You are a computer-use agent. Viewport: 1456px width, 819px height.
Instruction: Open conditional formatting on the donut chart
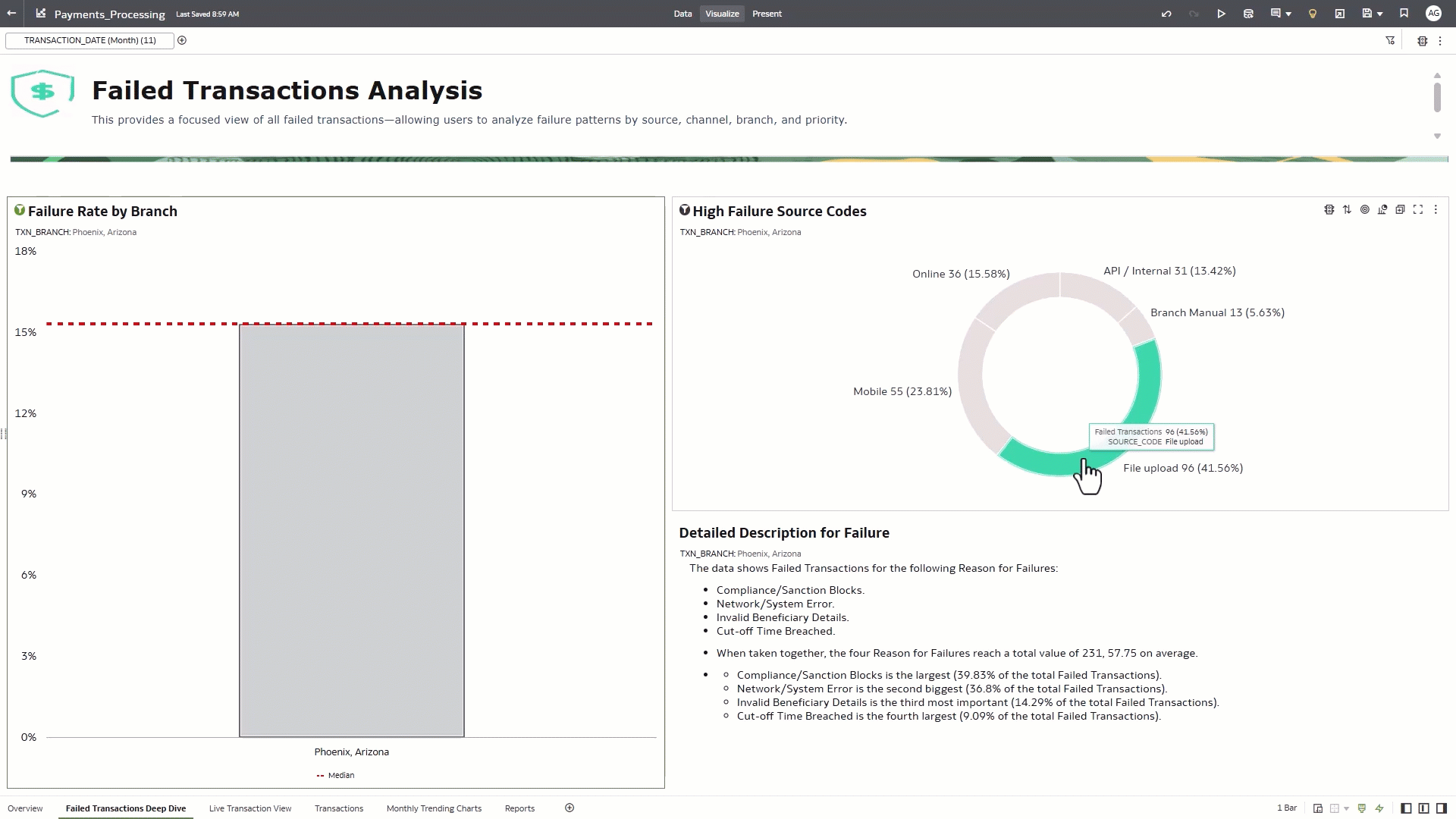click(x=1329, y=210)
